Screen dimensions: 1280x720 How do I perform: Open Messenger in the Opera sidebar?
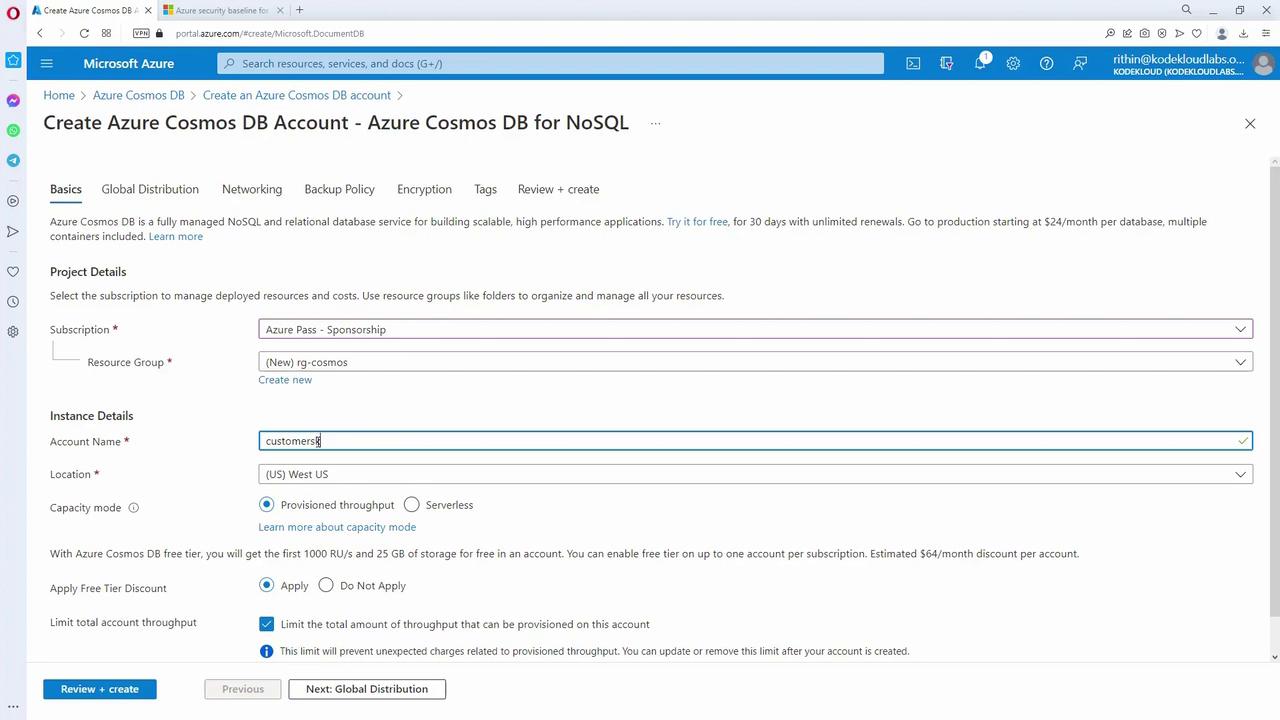[x=13, y=100]
